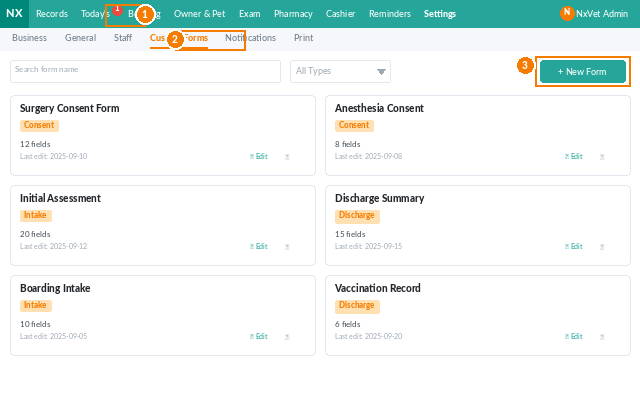Go to Reminders

390,14
